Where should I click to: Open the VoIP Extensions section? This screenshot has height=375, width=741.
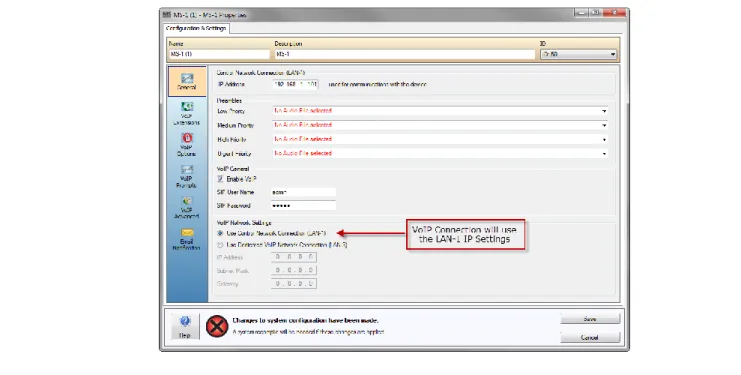(187, 114)
